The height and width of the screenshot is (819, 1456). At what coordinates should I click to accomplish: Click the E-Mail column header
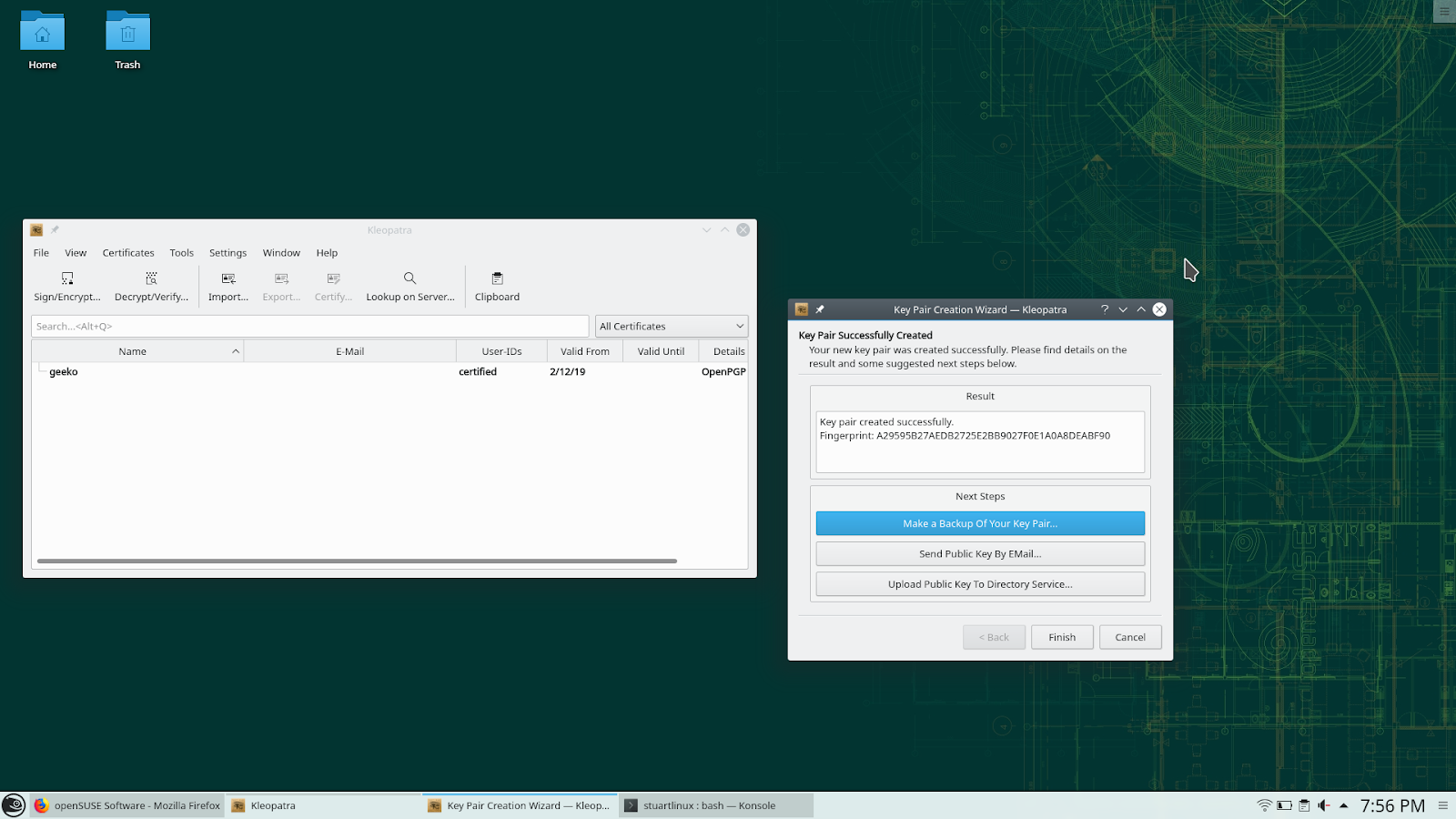350,351
